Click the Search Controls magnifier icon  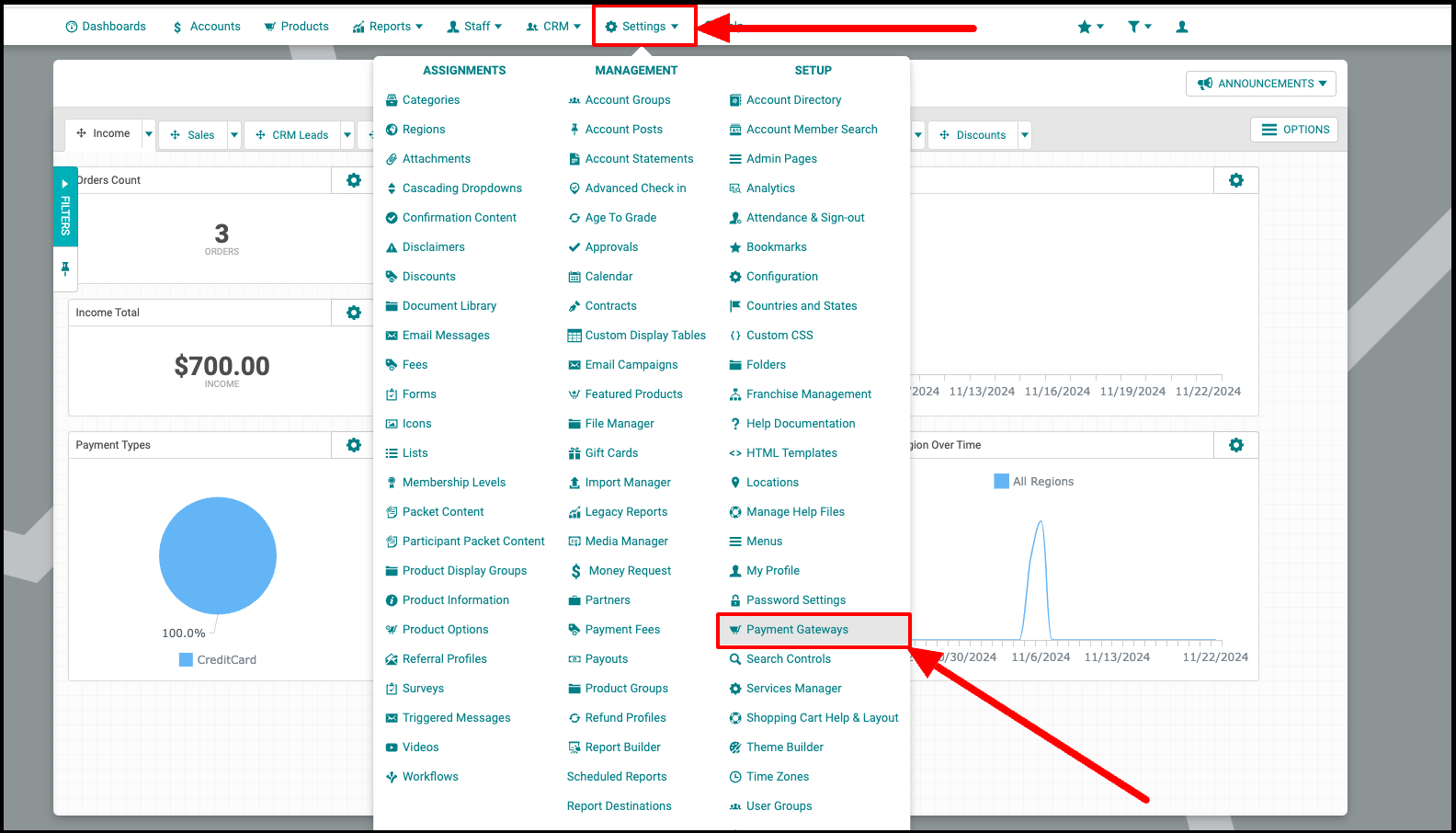click(x=735, y=659)
